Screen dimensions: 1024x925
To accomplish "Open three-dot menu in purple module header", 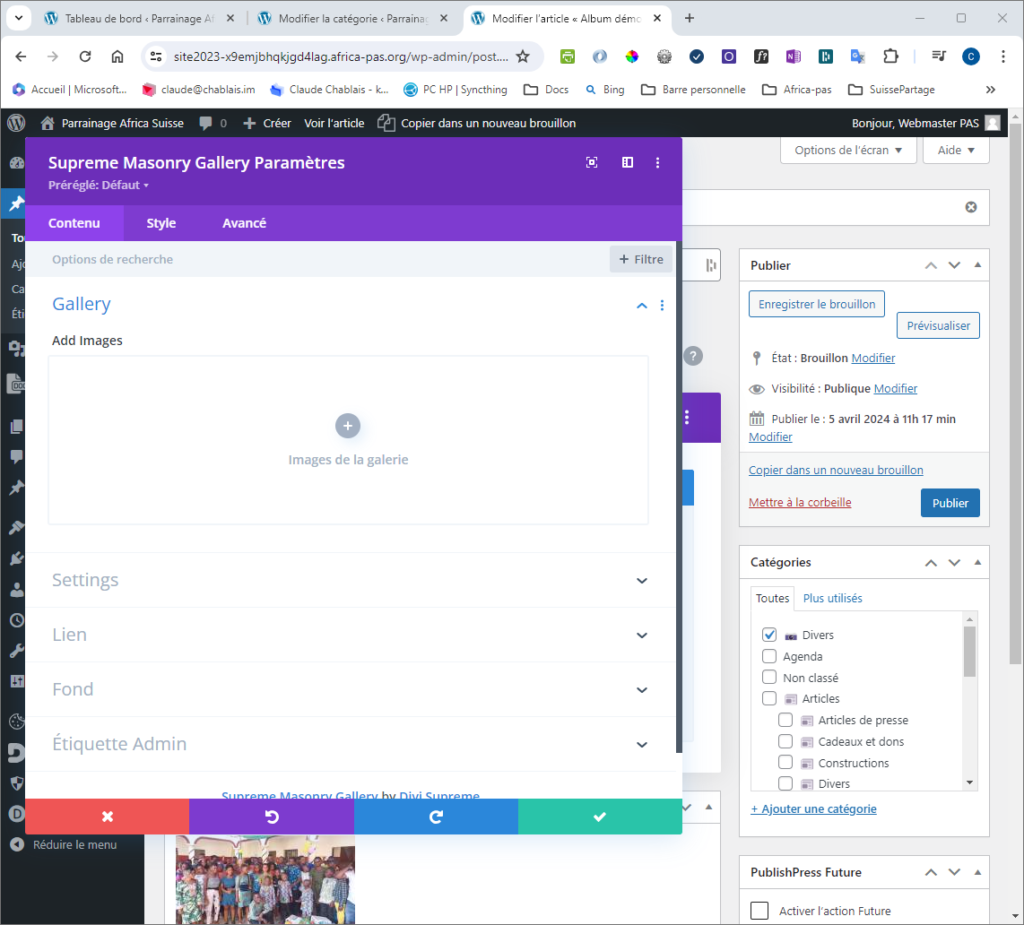I will pyautogui.click(x=658, y=163).
